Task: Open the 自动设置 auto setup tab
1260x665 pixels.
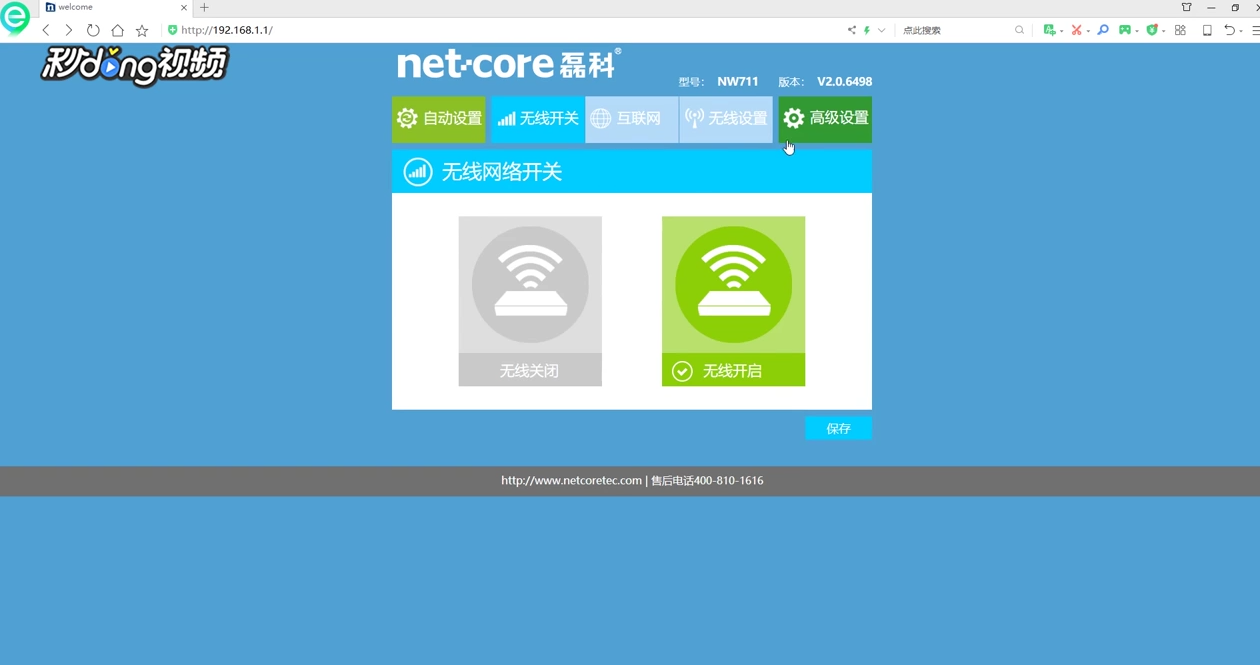Action: click(439, 119)
